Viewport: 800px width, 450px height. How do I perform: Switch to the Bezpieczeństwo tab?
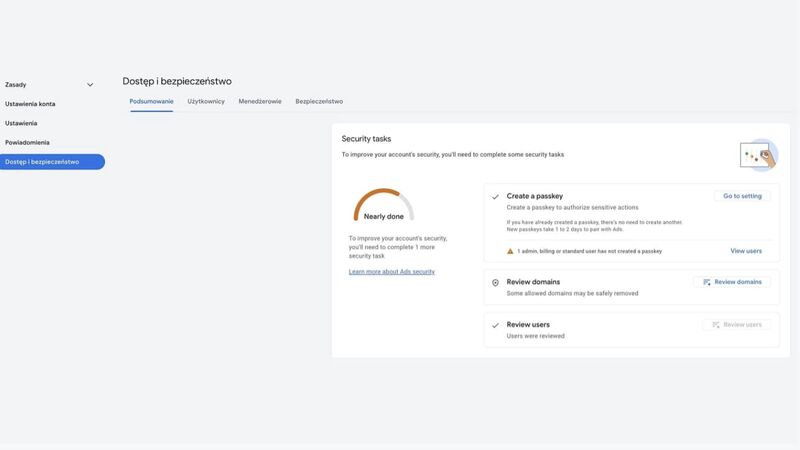(x=319, y=102)
